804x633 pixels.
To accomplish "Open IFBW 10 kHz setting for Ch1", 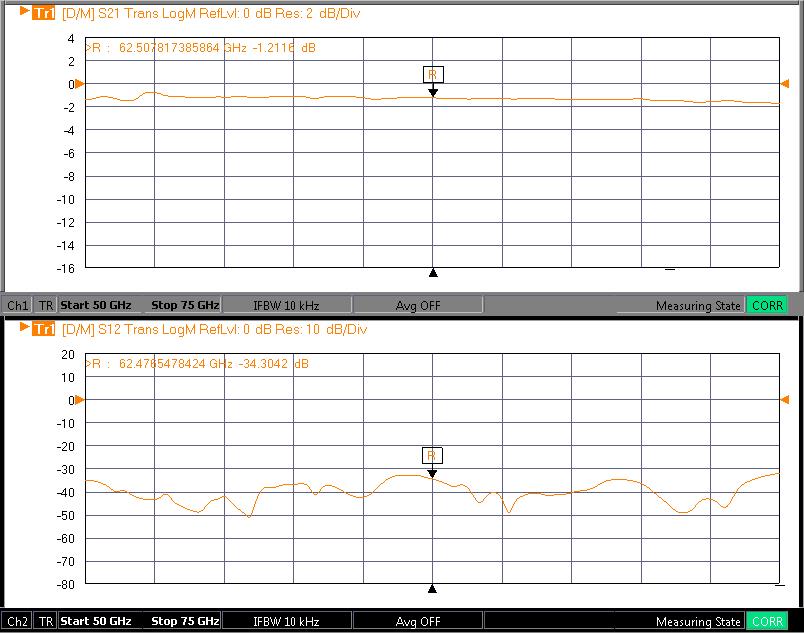I will tap(286, 305).
